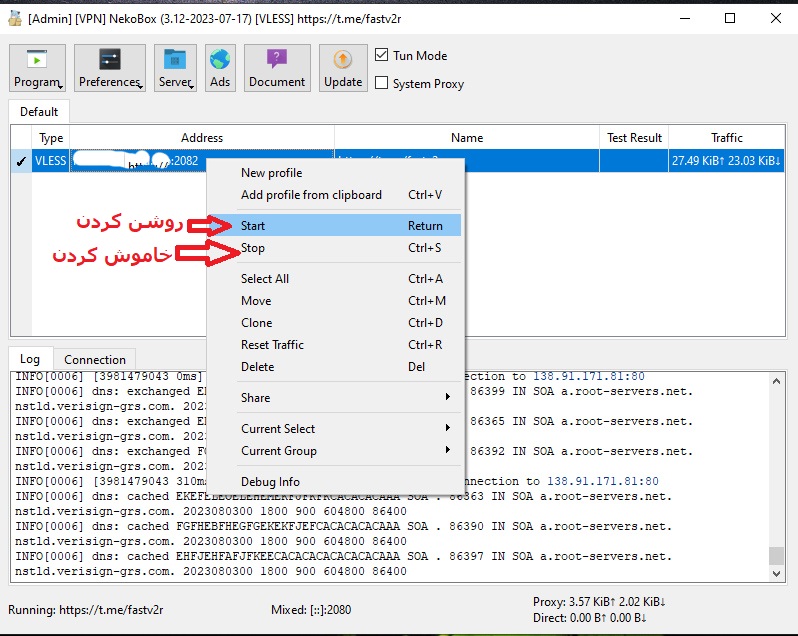
Task: Click the log vertical scrollbar thumb
Action: [776, 556]
